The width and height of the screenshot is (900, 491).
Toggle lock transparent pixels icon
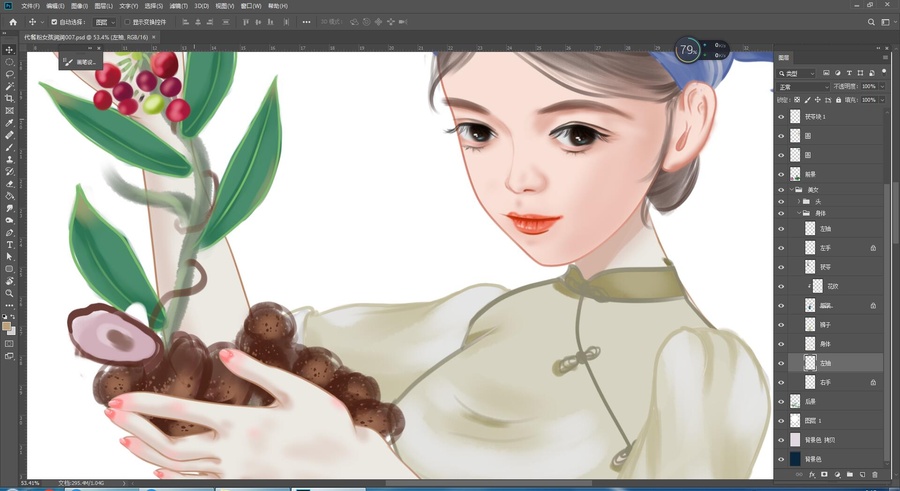[797, 100]
